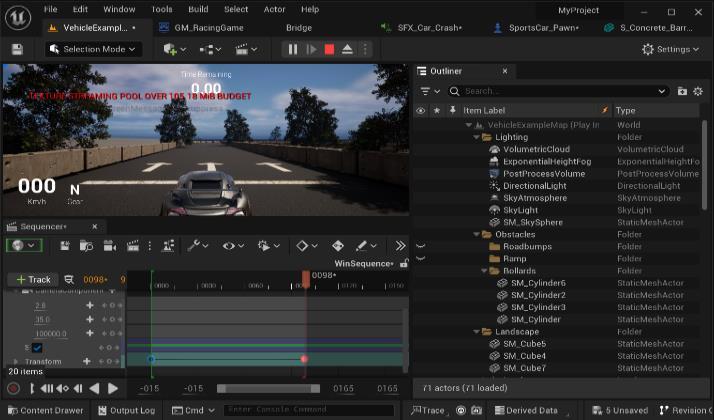Screen dimensions: 714x420
Task: Open the Settings dropdown
Action: point(670,49)
